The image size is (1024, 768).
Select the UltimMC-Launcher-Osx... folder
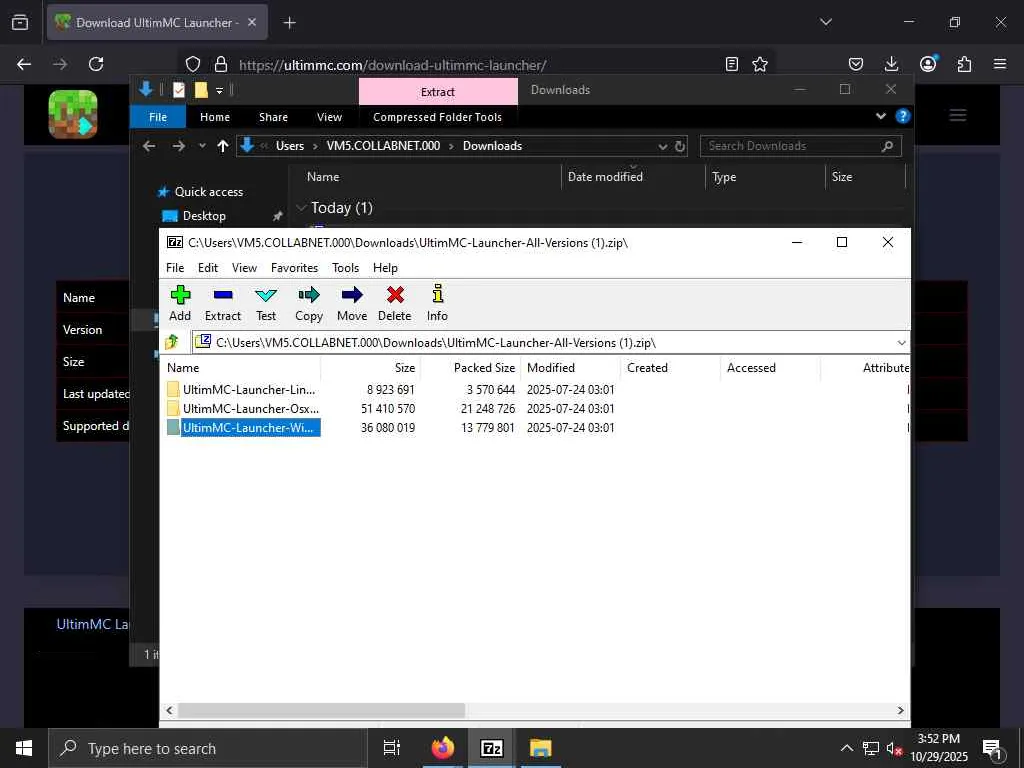coord(243,409)
